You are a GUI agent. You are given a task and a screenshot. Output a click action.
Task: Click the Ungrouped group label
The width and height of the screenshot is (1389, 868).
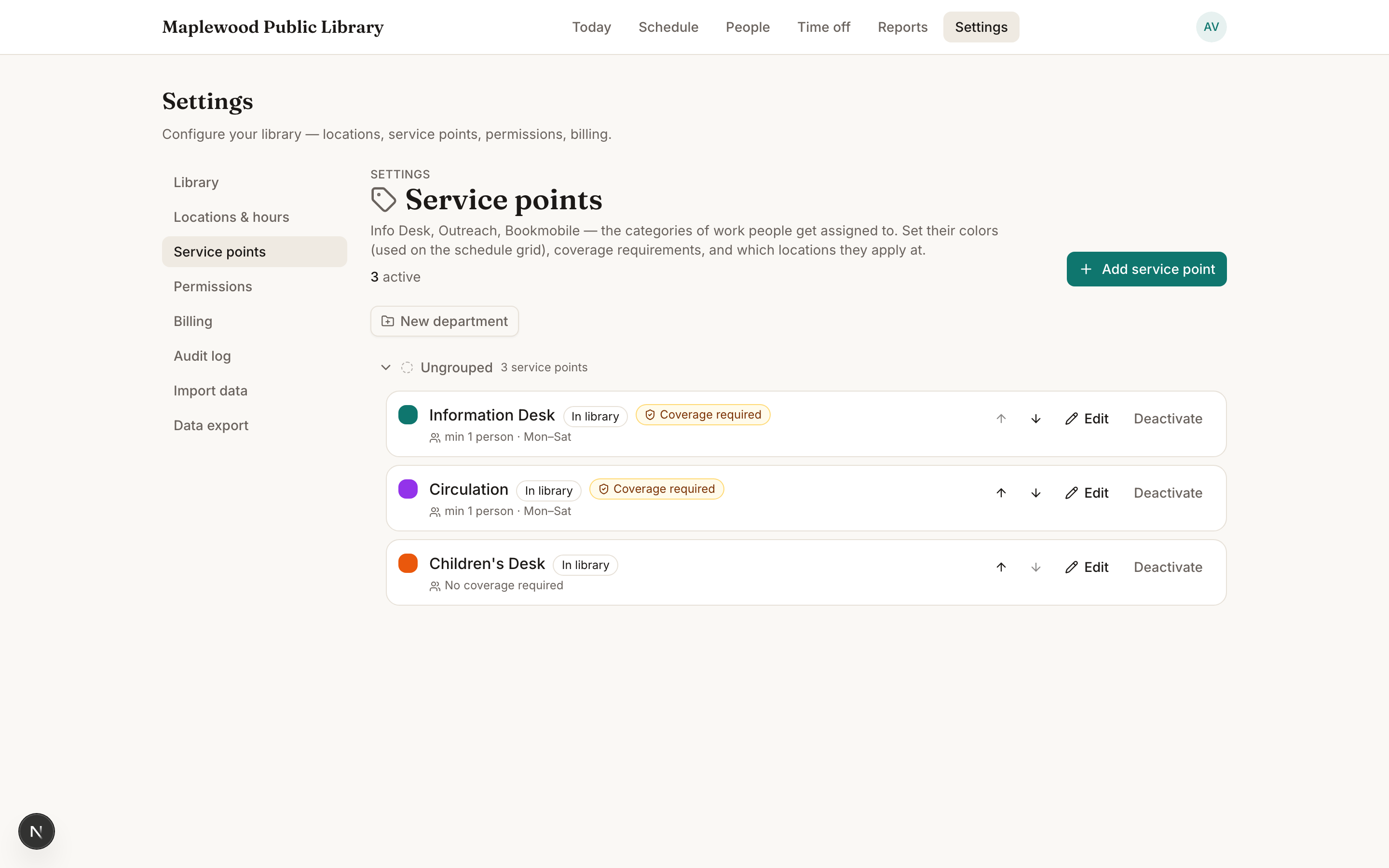[x=456, y=367]
